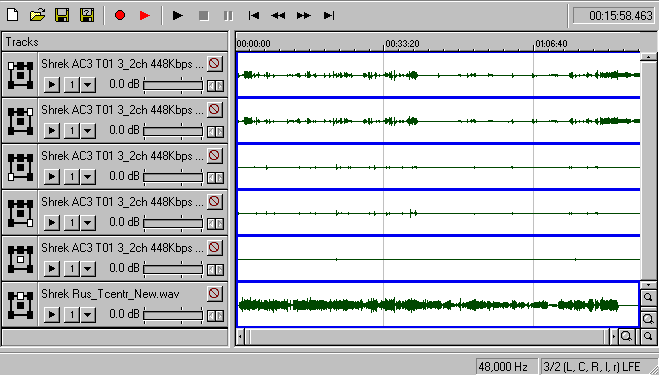Click the 00:33:20 ruler marker
659x375 pixels.
tap(402, 44)
